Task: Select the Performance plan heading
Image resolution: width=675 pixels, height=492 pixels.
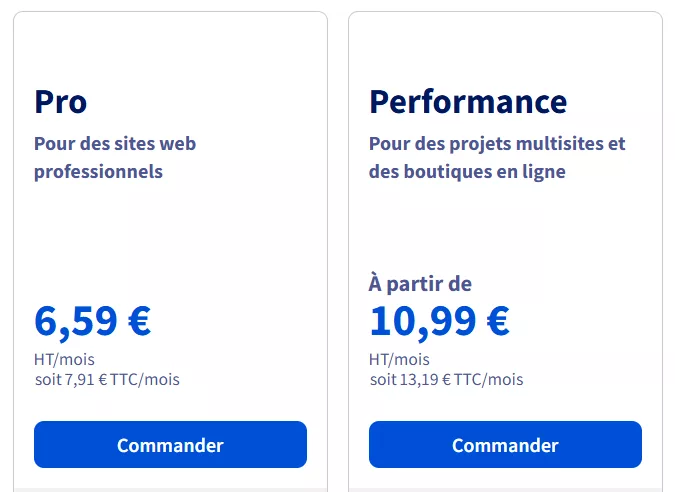Action: [468, 101]
